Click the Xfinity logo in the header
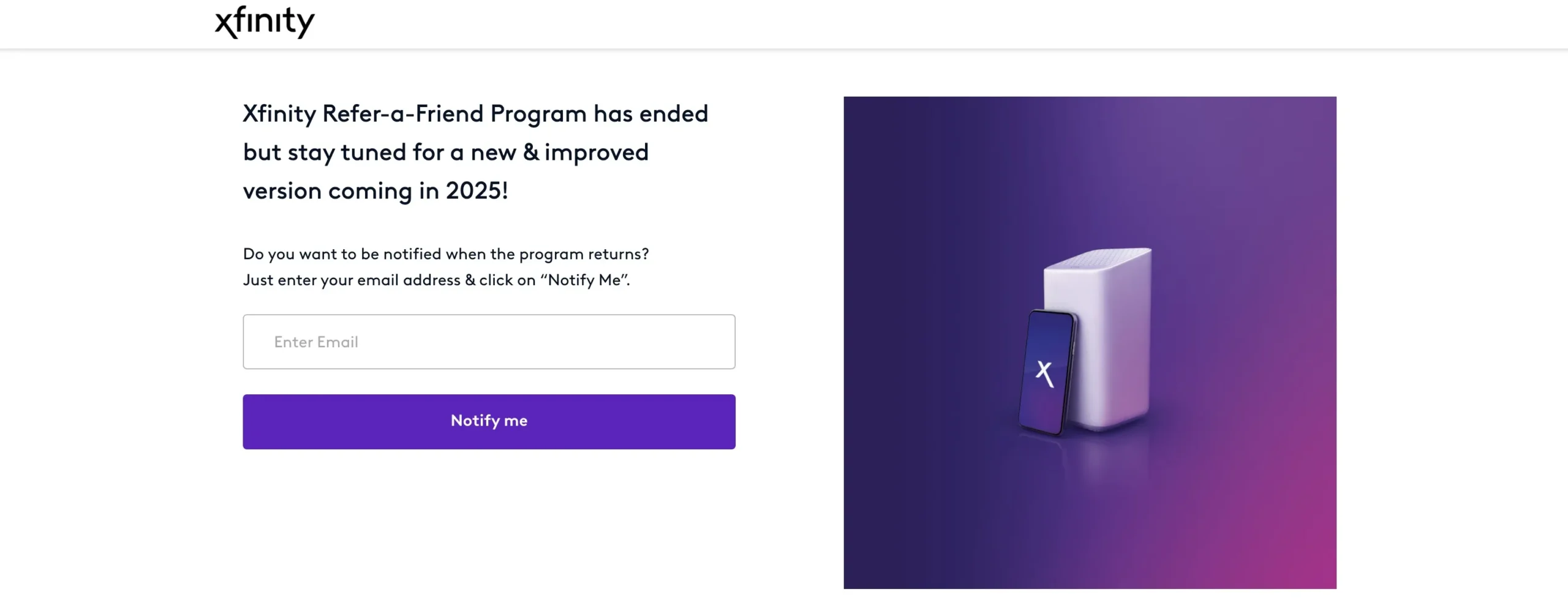This screenshot has height=600, width=1568. [265, 23]
